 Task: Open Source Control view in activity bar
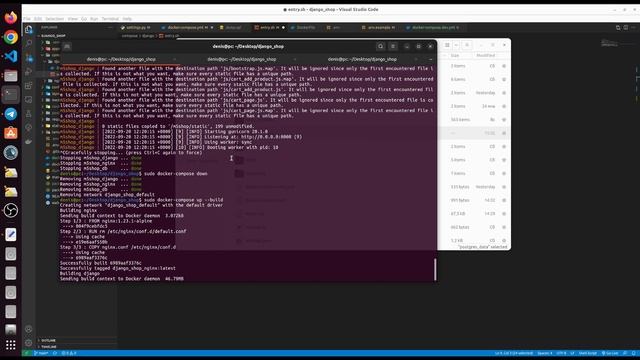point(29,58)
